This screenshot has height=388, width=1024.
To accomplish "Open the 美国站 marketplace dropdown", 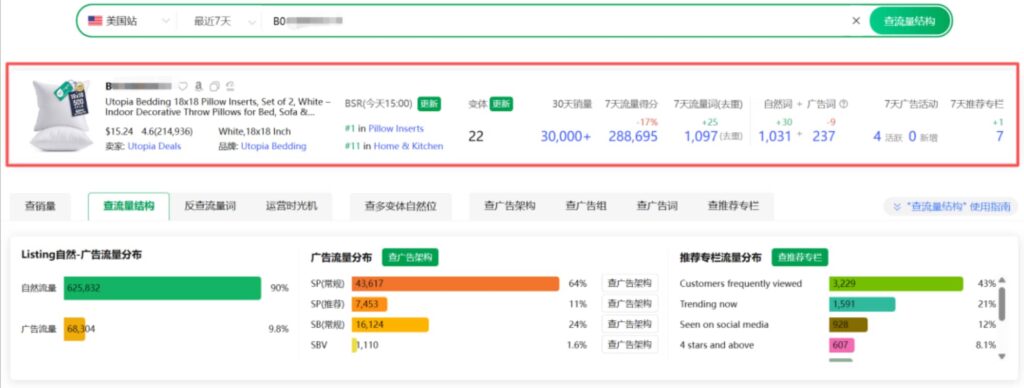I will 129,21.
